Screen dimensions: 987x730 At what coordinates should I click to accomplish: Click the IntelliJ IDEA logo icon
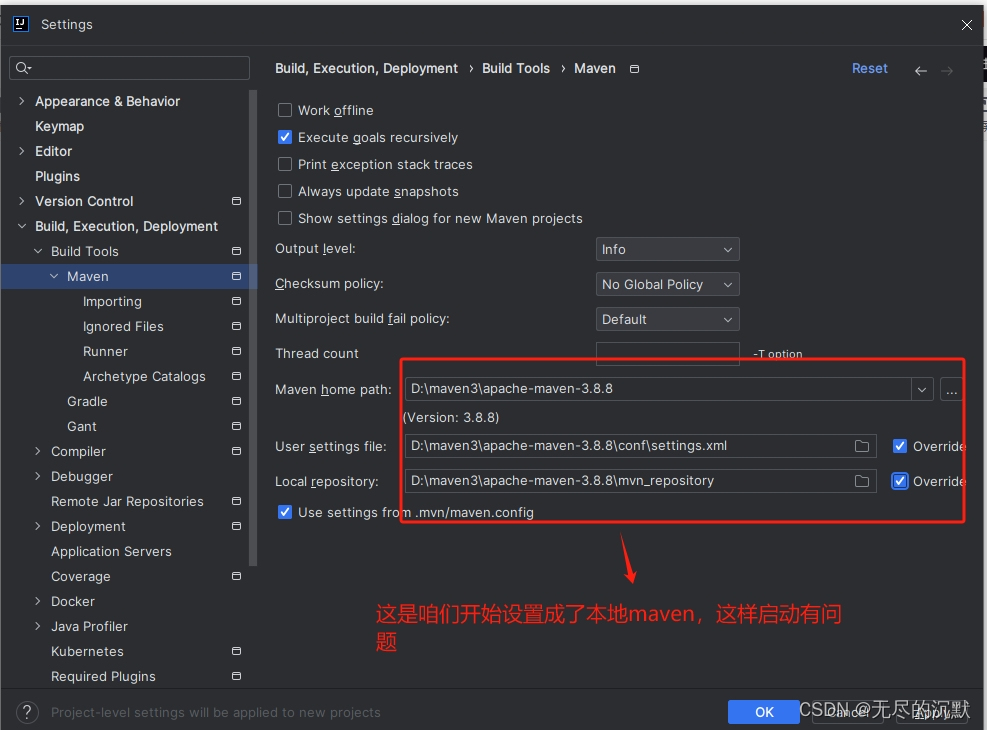tap(21, 24)
